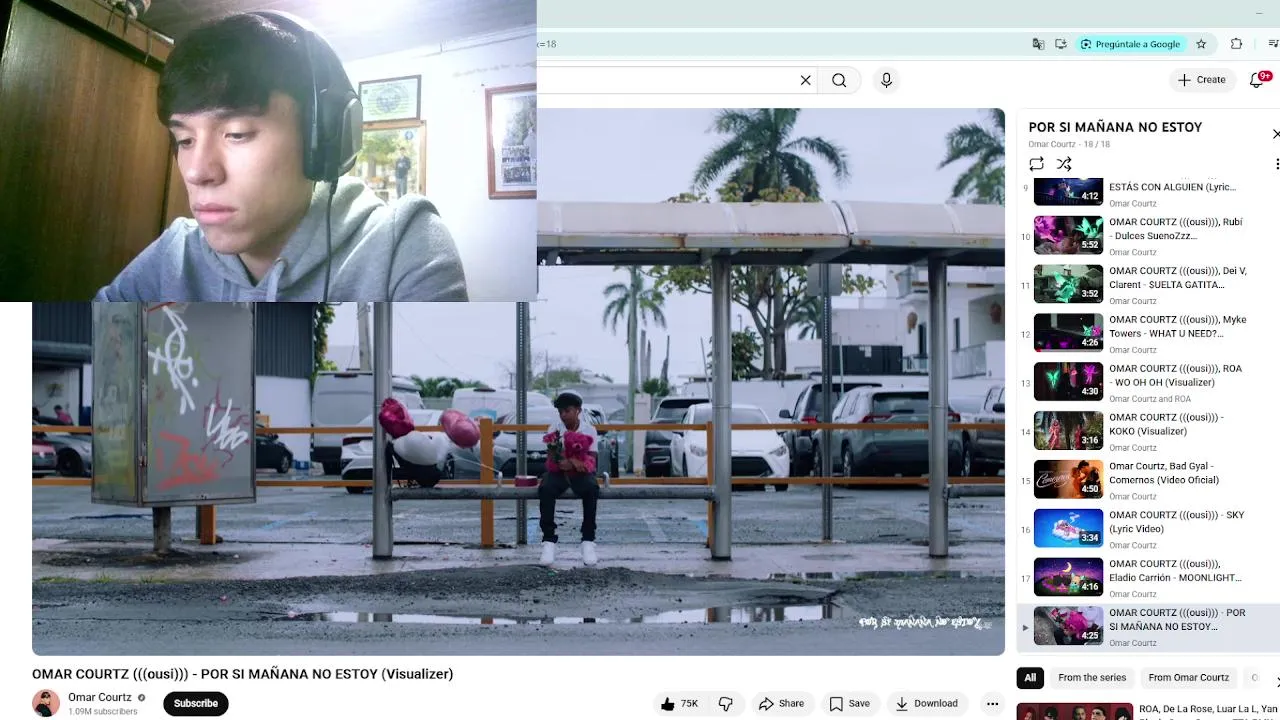Click the Pregúntale a Google button
The width and height of the screenshot is (1280, 720).
tap(1129, 44)
